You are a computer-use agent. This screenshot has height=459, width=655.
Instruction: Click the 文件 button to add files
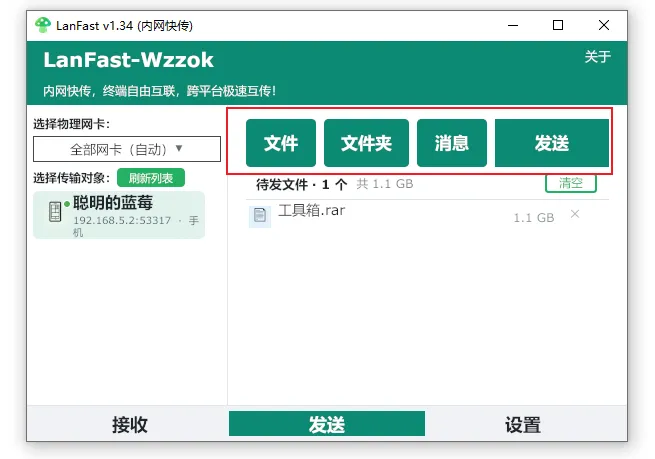click(281, 143)
